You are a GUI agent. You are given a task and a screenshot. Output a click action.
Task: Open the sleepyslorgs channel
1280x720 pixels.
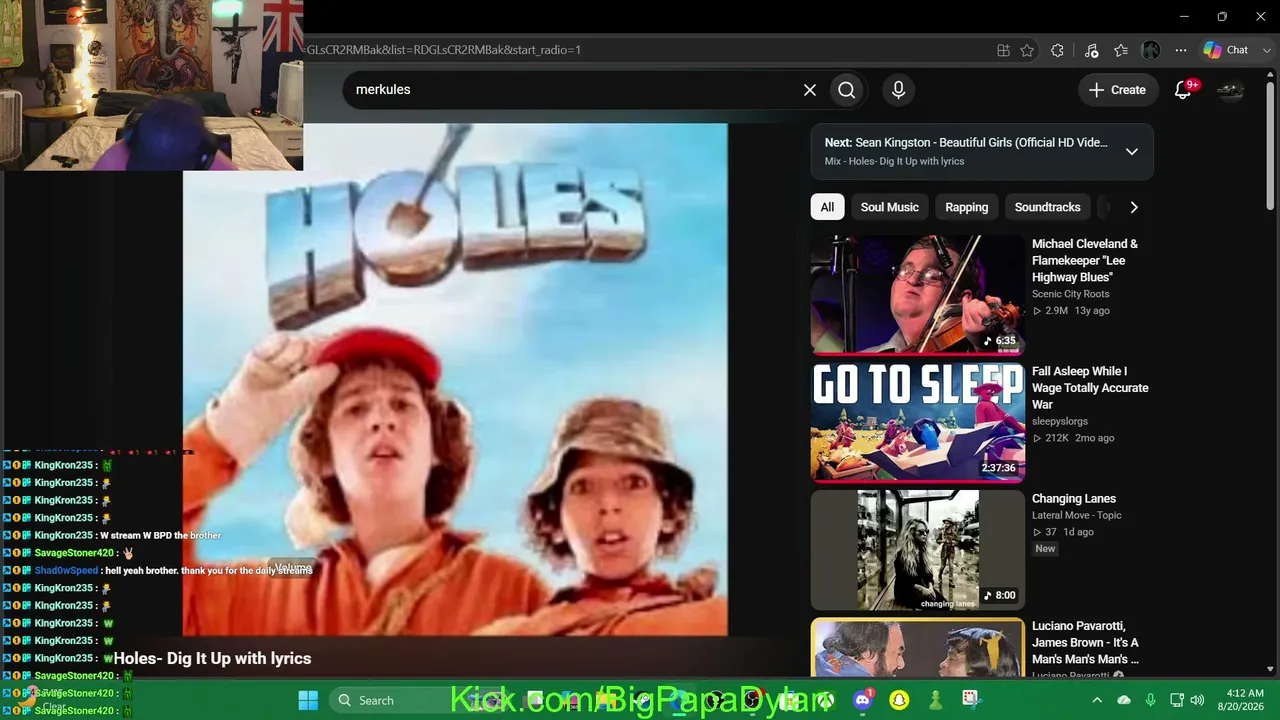click(1060, 421)
